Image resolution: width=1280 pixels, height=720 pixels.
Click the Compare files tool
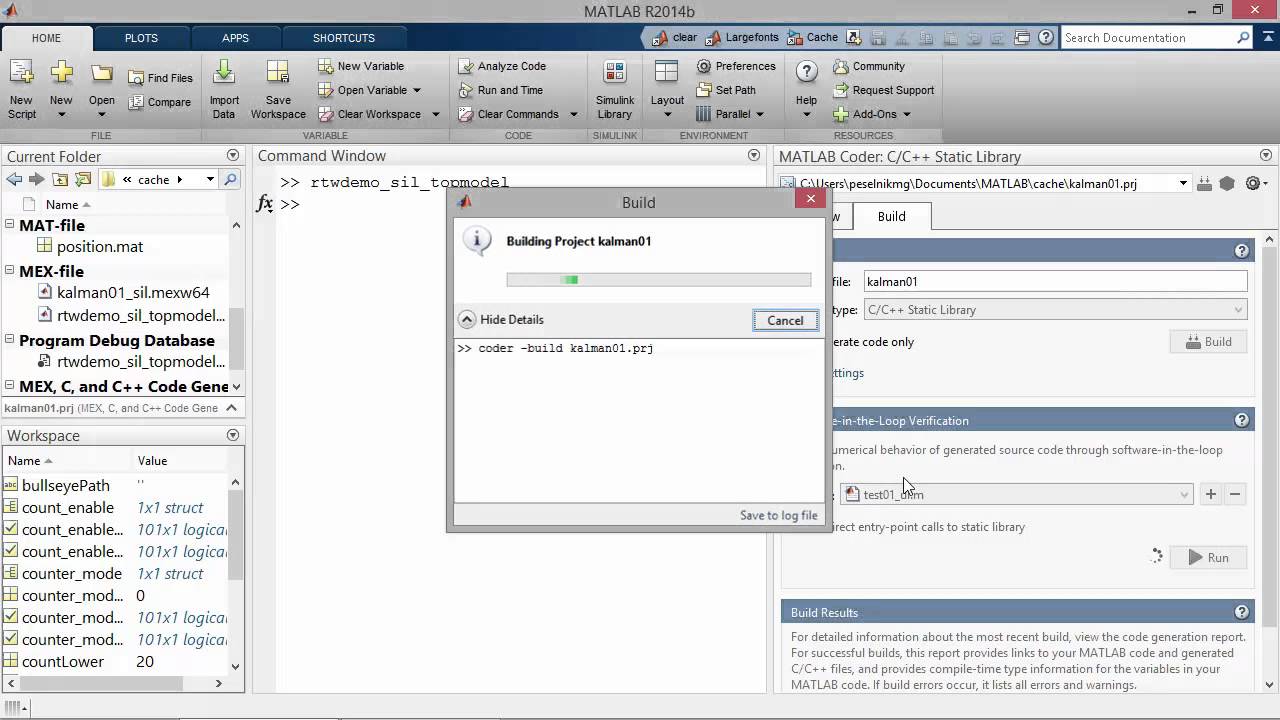point(160,102)
